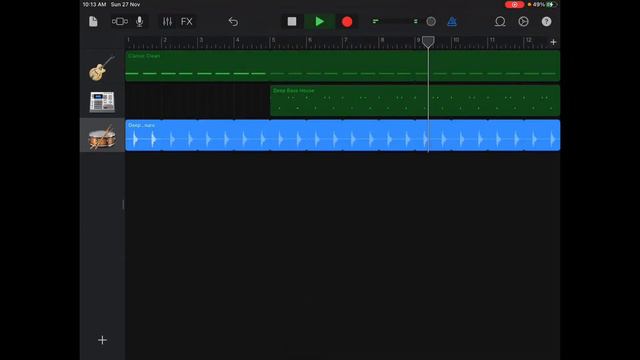
Task: Select the blue drum audio region
Action: pyautogui.click(x=342, y=135)
